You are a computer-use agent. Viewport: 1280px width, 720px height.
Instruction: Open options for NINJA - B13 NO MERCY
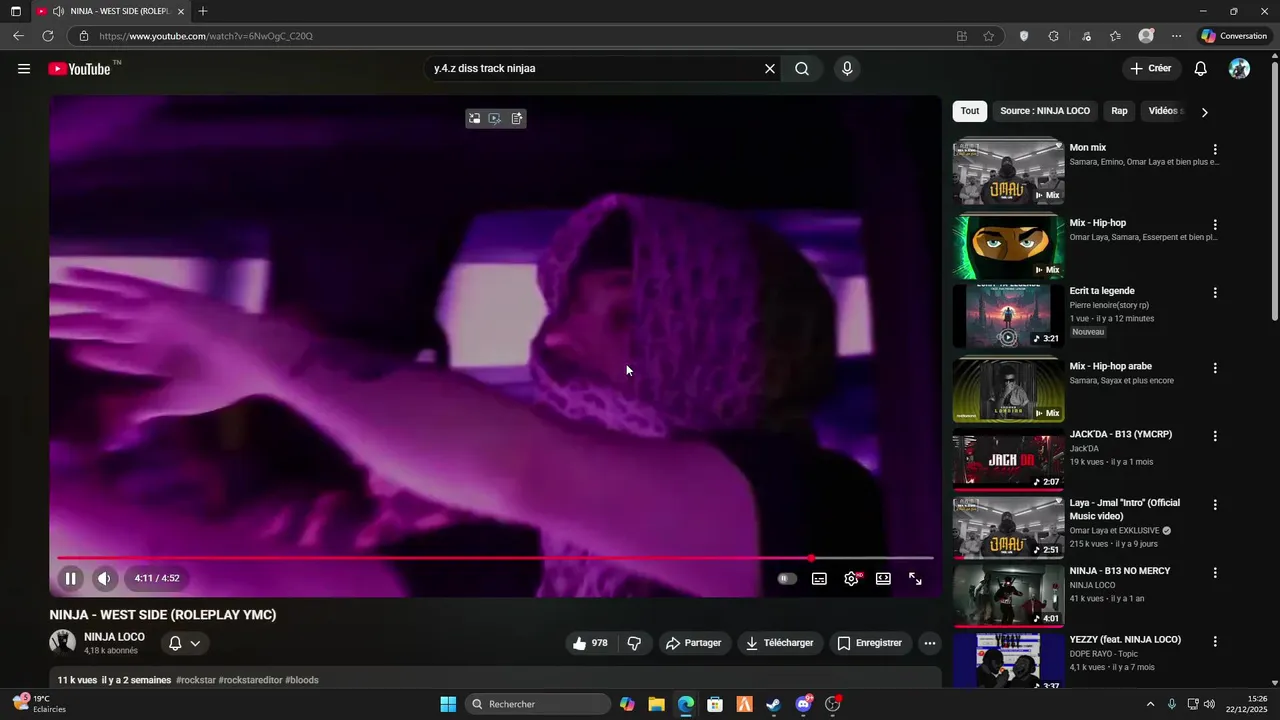pyautogui.click(x=1215, y=573)
